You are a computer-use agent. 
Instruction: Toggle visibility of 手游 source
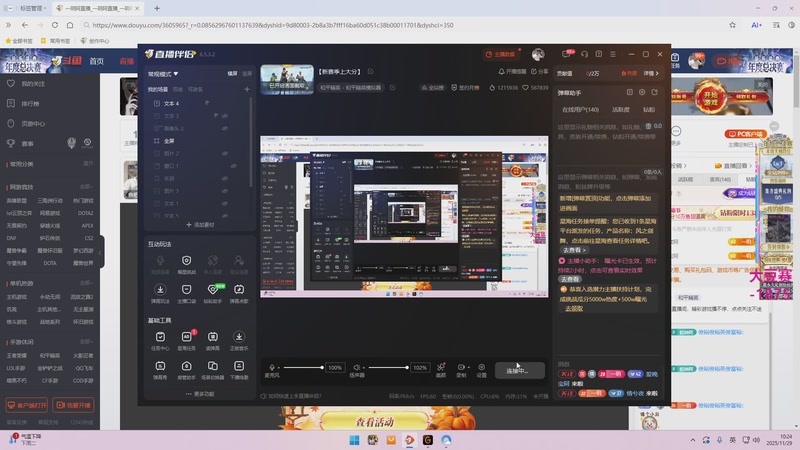[x=224, y=179]
